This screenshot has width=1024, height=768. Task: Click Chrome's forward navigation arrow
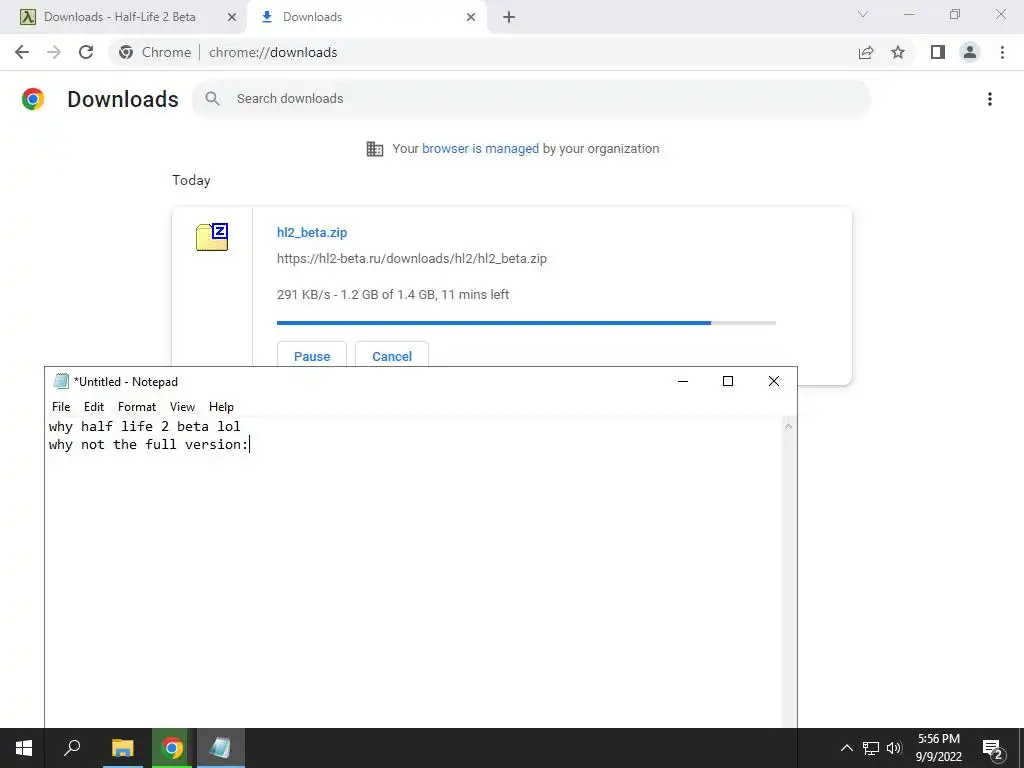[x=54, y=52]
